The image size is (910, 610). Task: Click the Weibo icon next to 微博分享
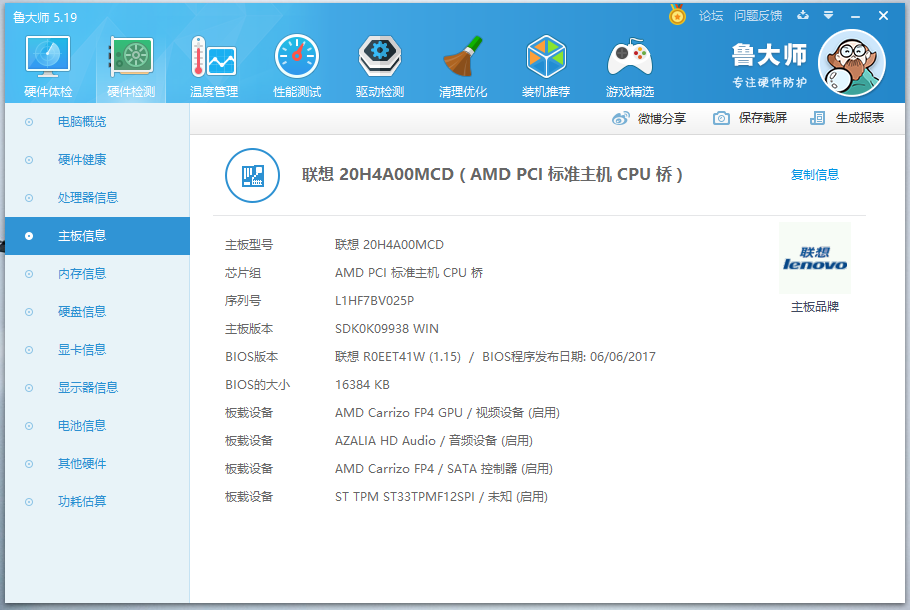620,118
